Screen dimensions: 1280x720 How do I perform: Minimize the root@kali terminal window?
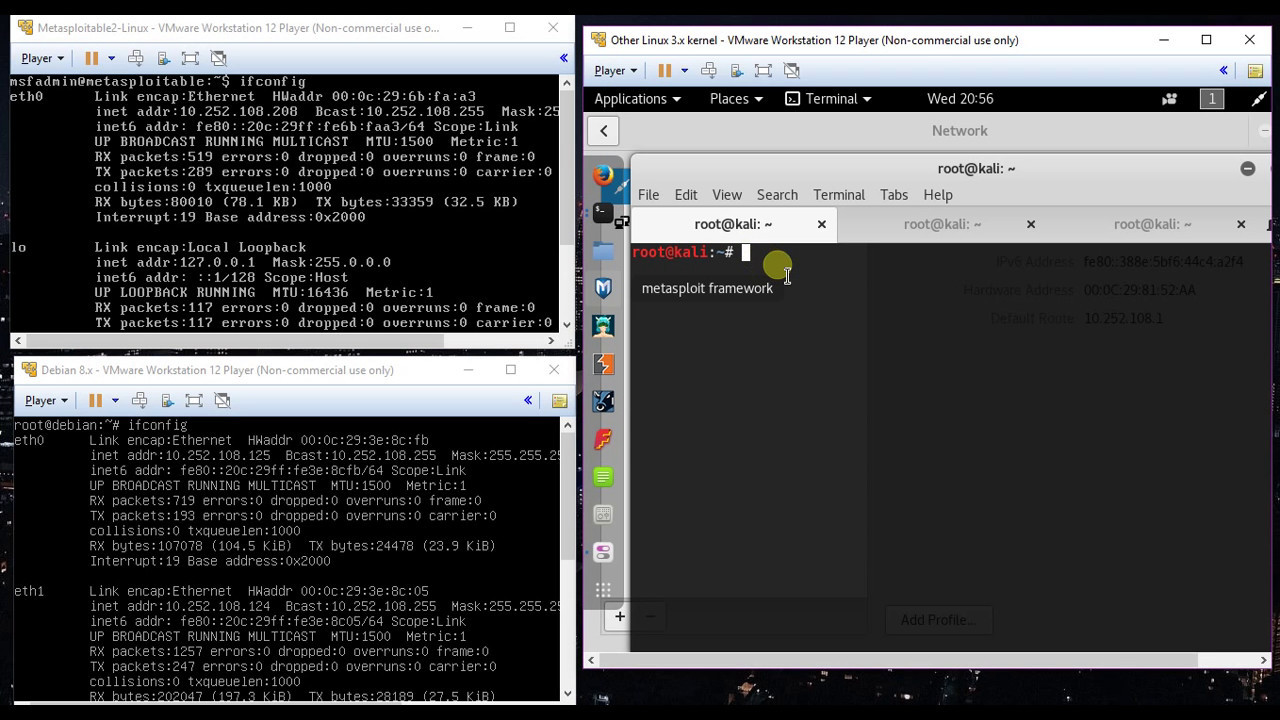click(1247, 169)
